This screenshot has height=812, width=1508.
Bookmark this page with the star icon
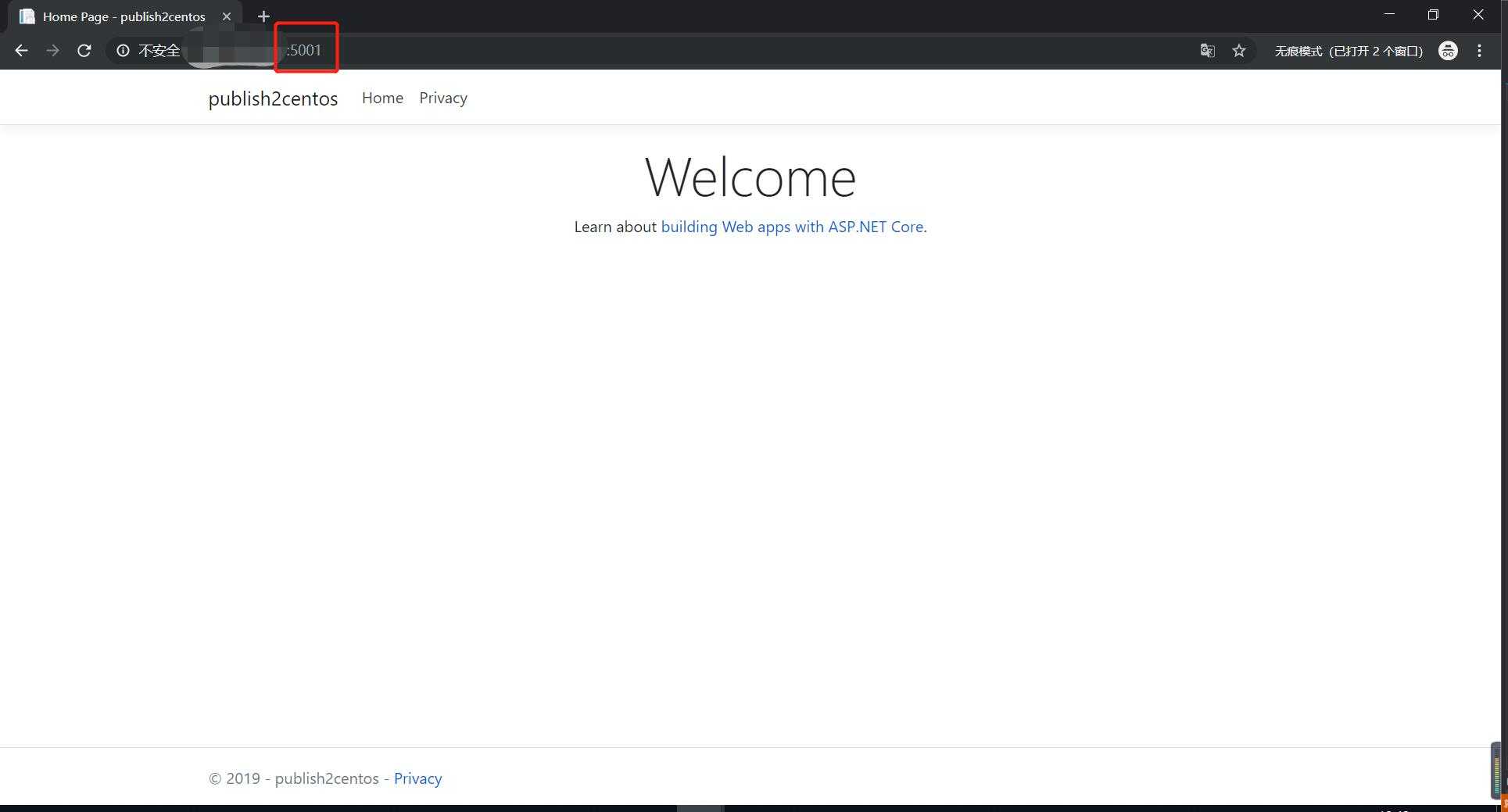pos(1239,51)
